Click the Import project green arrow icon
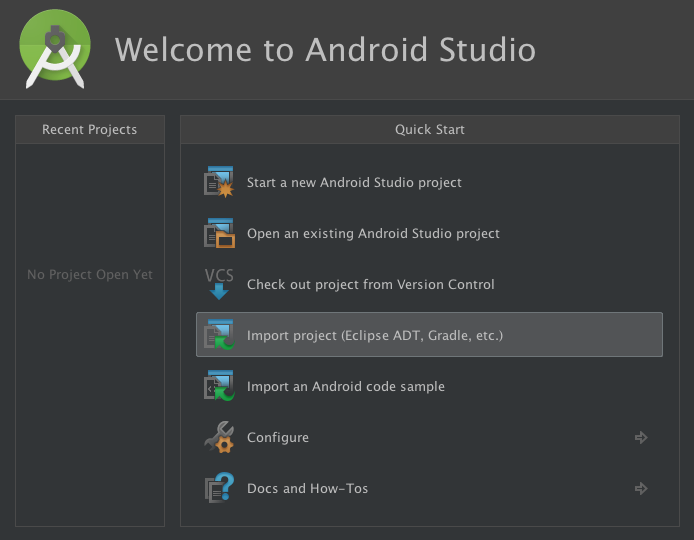Screen dimensions: 694x540 tap(219, 335)
